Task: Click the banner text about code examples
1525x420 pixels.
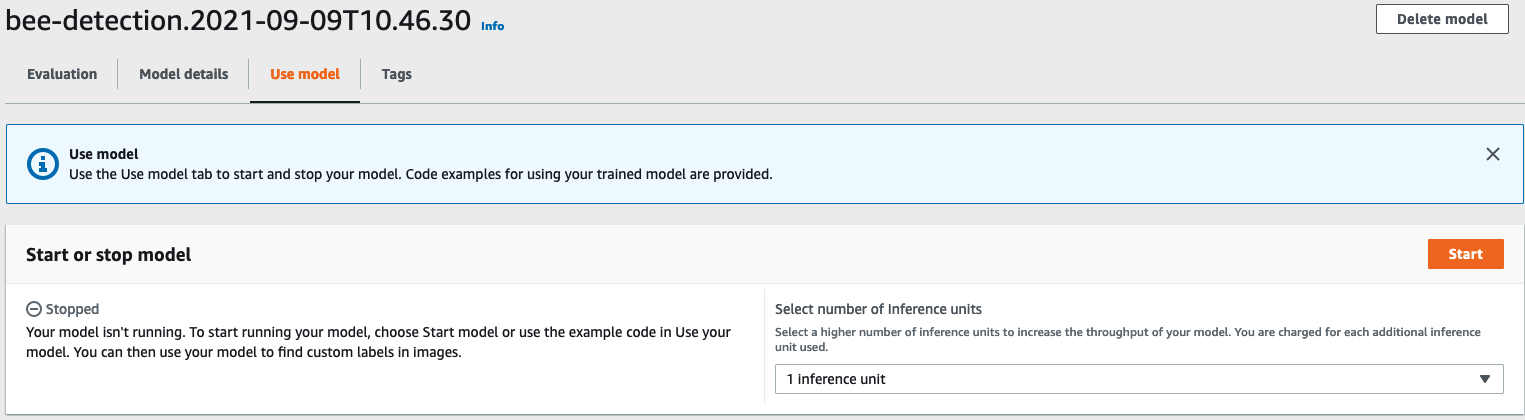Action: click(x=420, y=173)
